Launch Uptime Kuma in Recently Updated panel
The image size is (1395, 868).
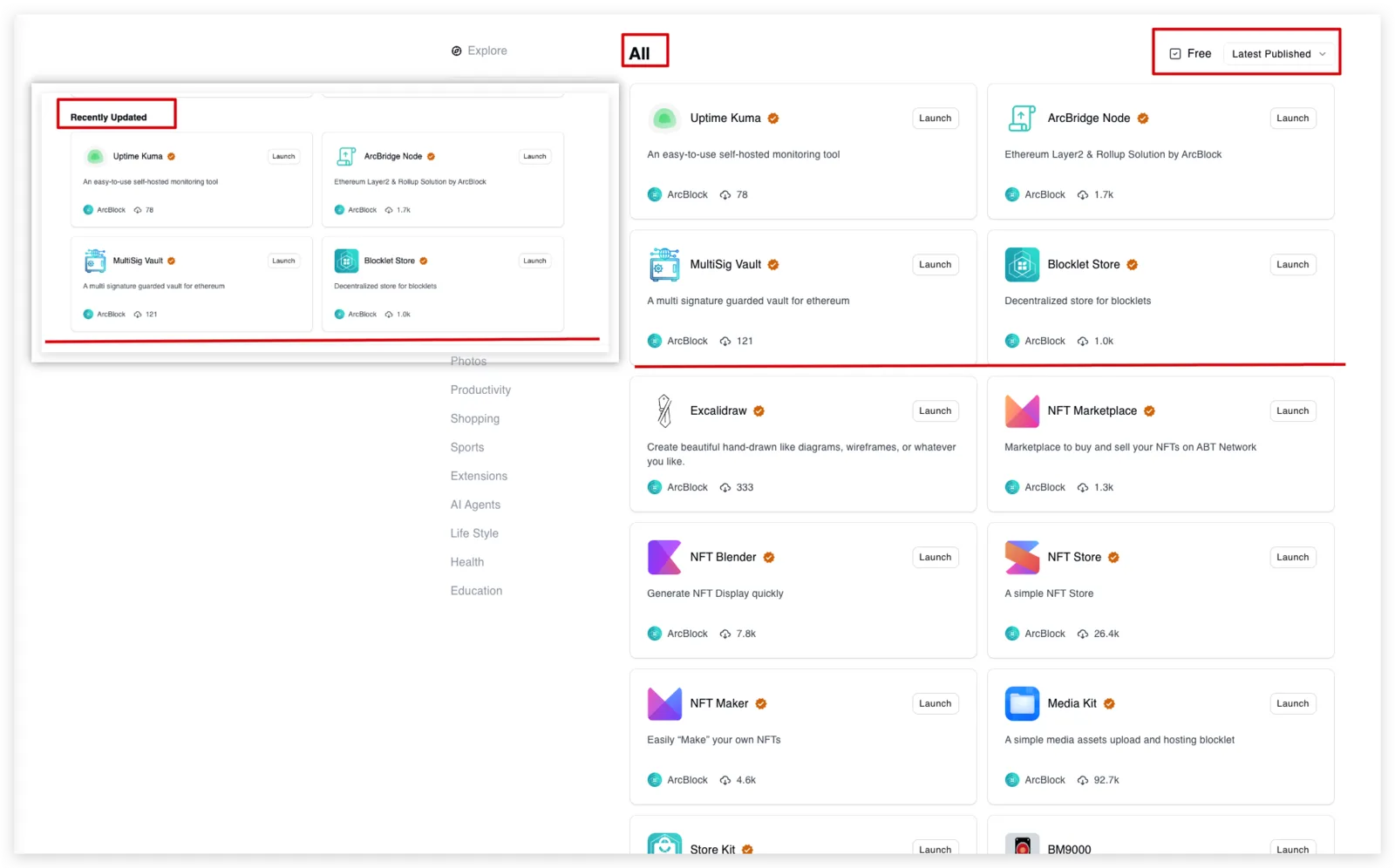[283, 157]
